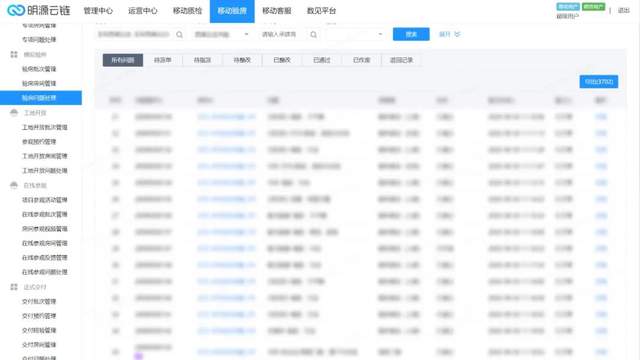
Task: Open 交付预约管理 in the sidebar
Action: [39, 316]
